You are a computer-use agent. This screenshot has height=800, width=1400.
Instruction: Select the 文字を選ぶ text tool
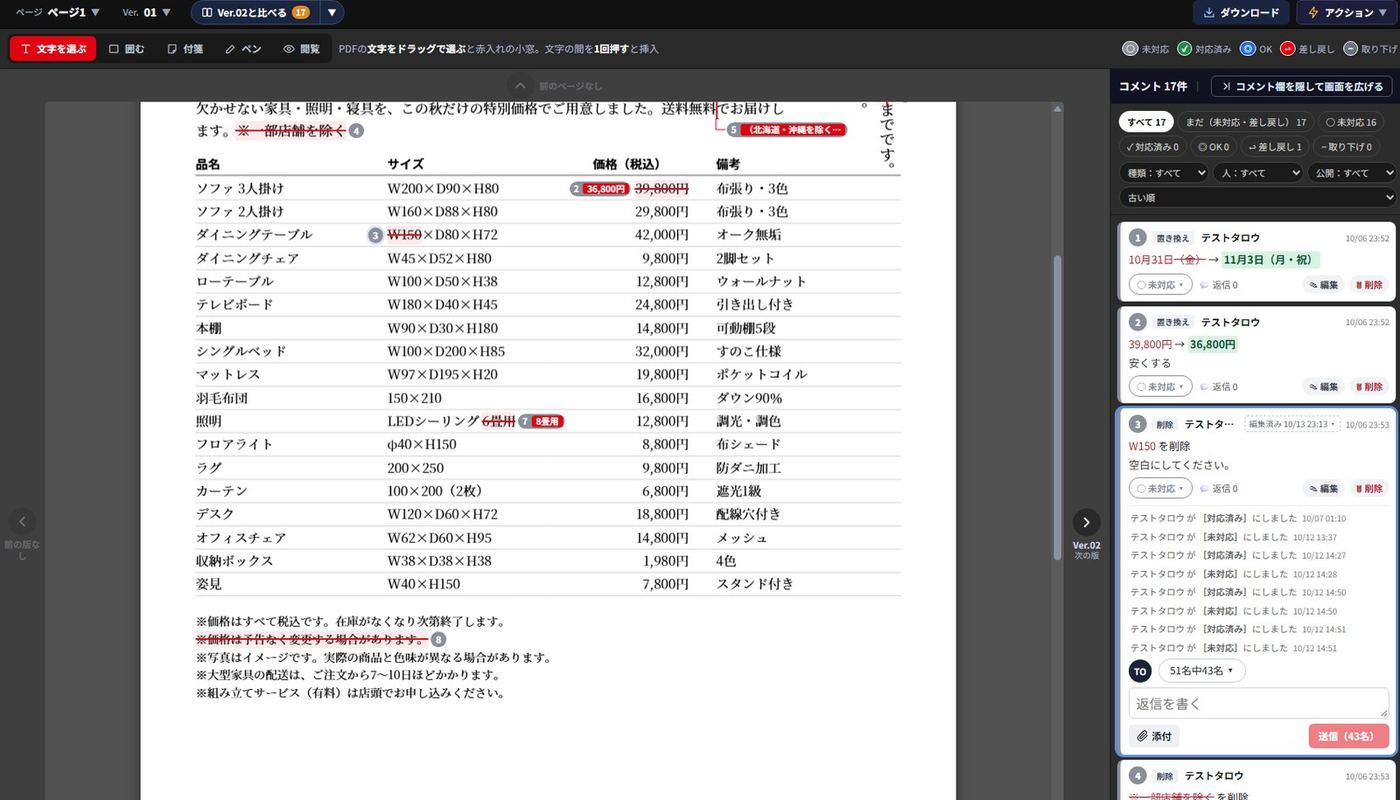click(x=53, y=48)
